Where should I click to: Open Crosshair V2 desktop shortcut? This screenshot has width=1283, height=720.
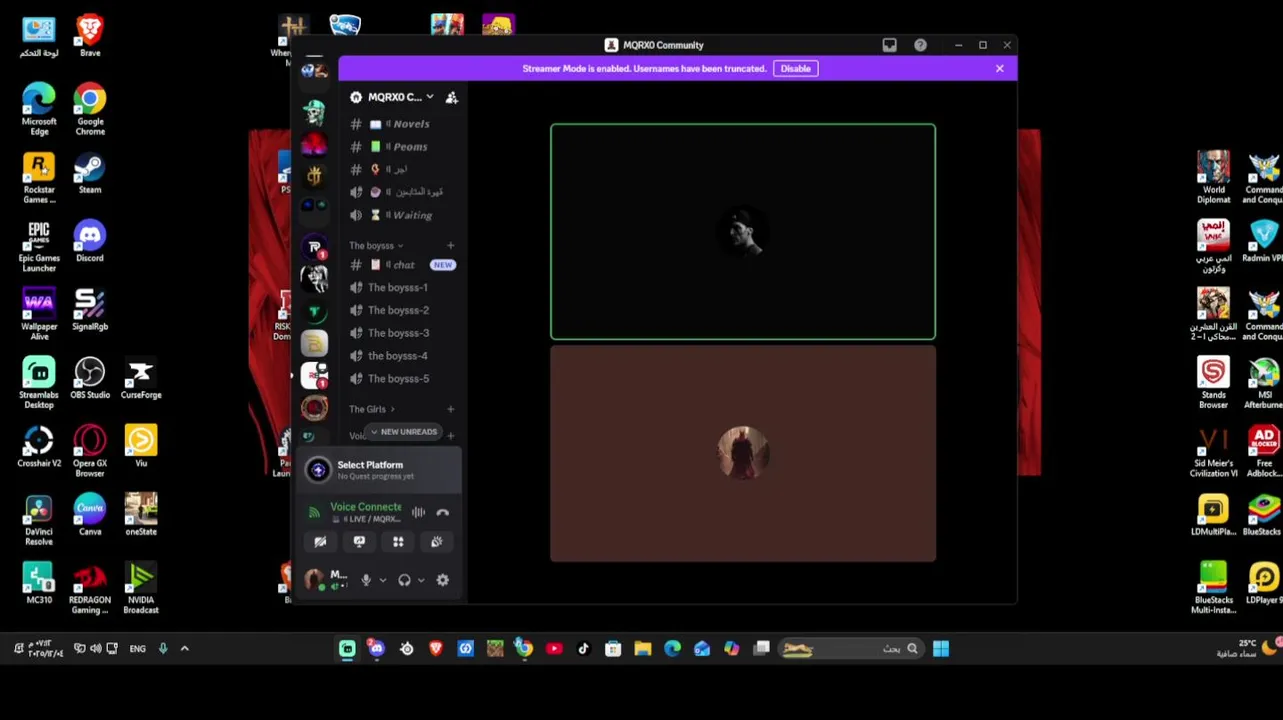pos(39,446)
